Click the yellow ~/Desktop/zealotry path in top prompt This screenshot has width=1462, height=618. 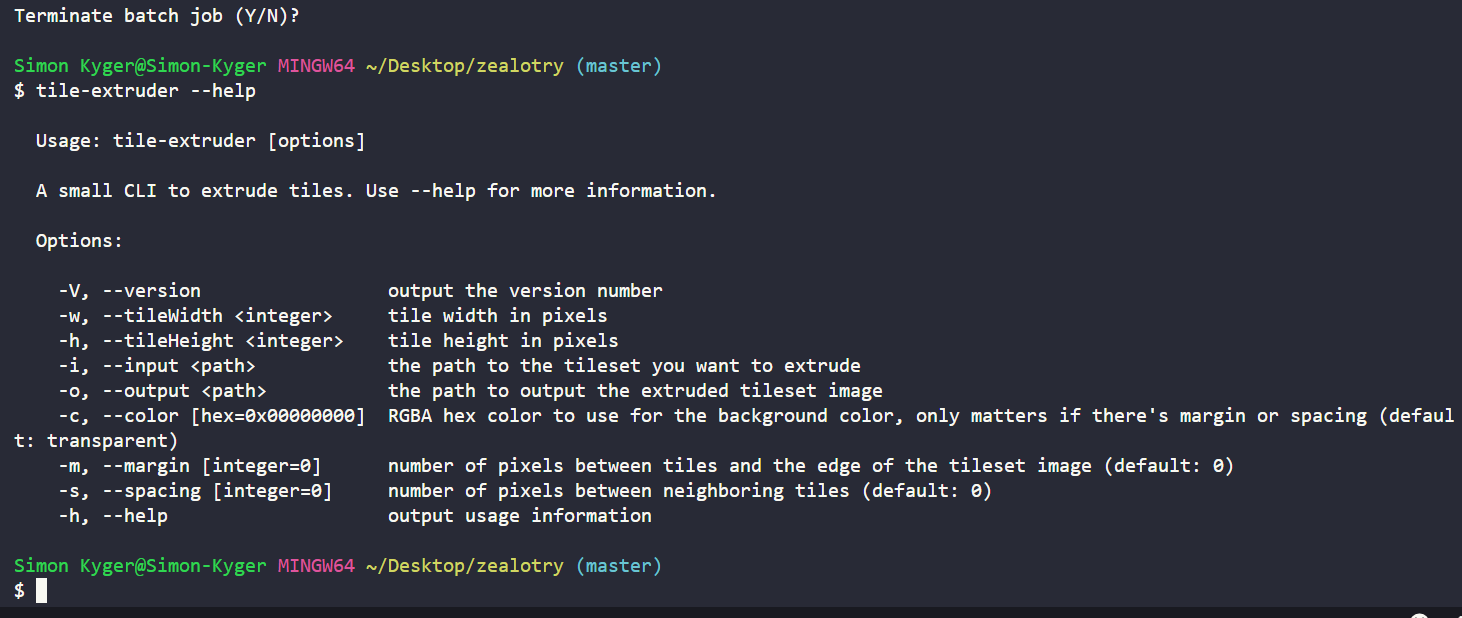[x=465, y=66]
